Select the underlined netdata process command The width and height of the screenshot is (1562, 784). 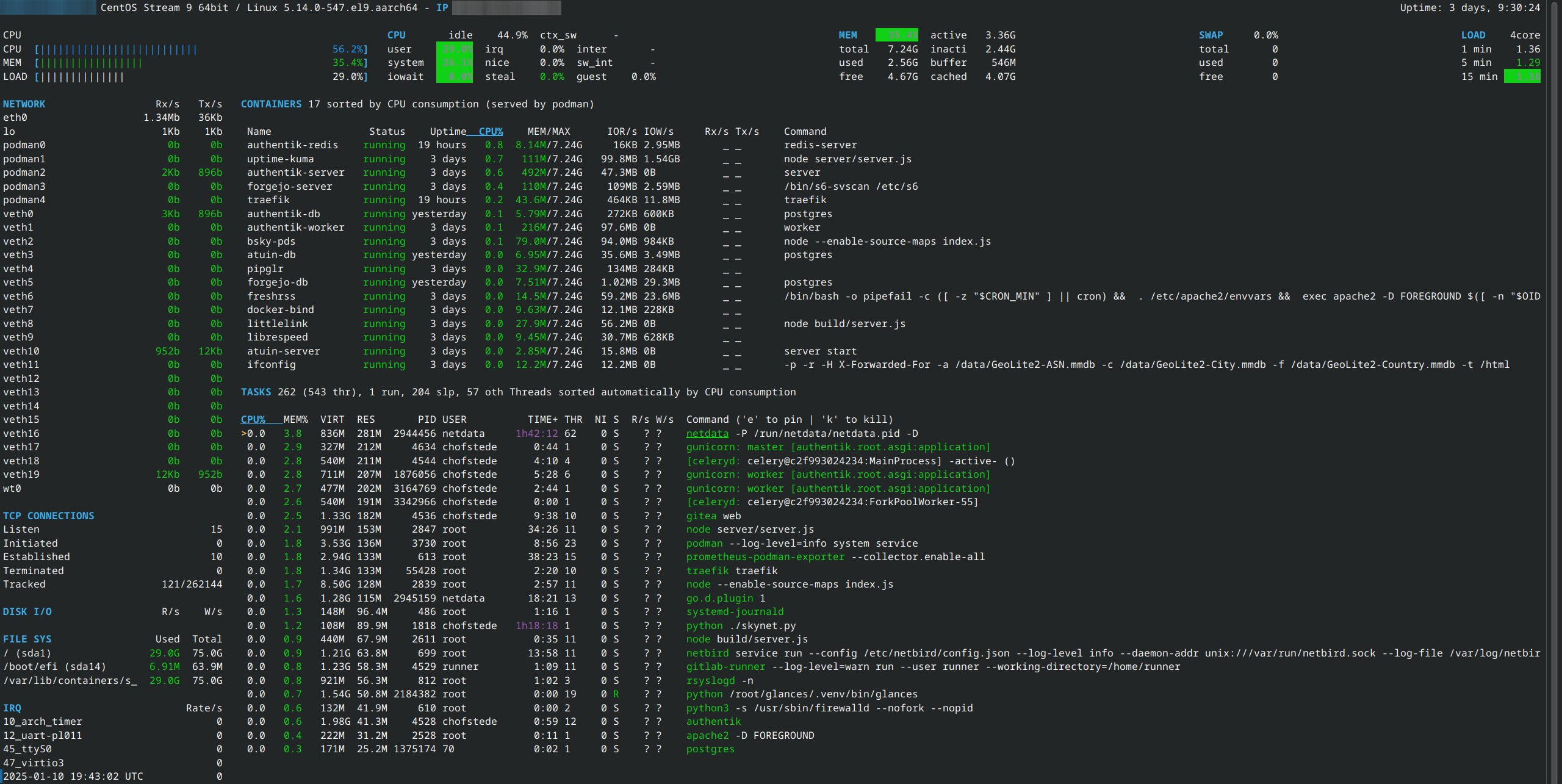point(707,433)
